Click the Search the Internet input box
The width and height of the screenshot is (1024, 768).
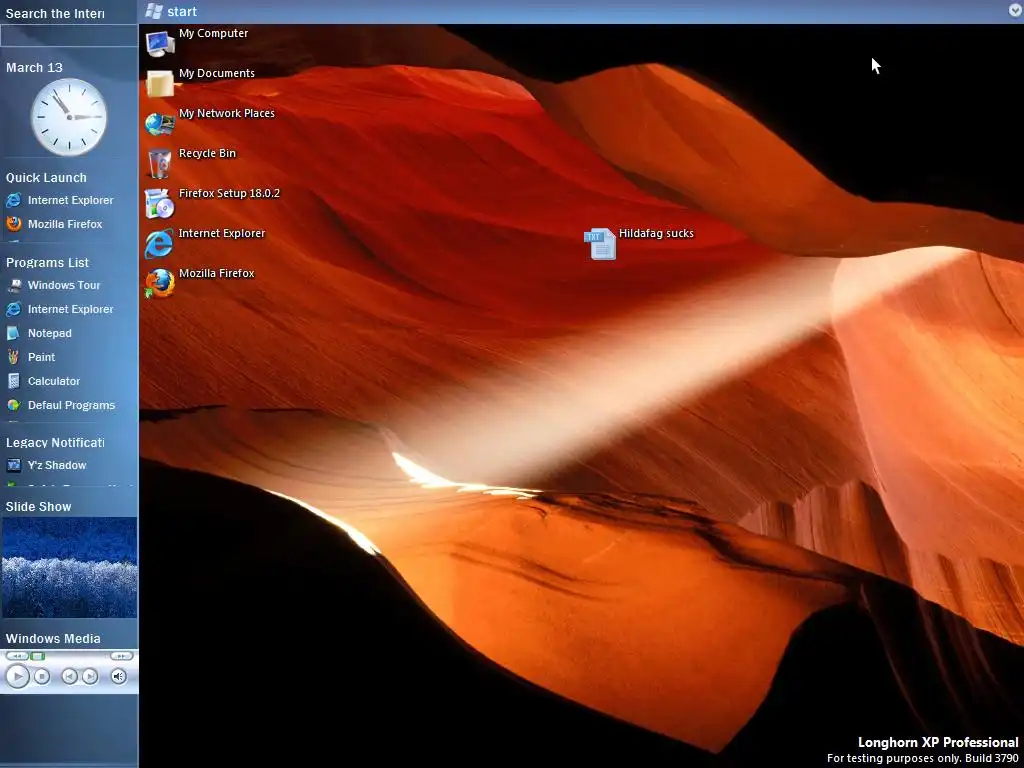tap(69, 36)
